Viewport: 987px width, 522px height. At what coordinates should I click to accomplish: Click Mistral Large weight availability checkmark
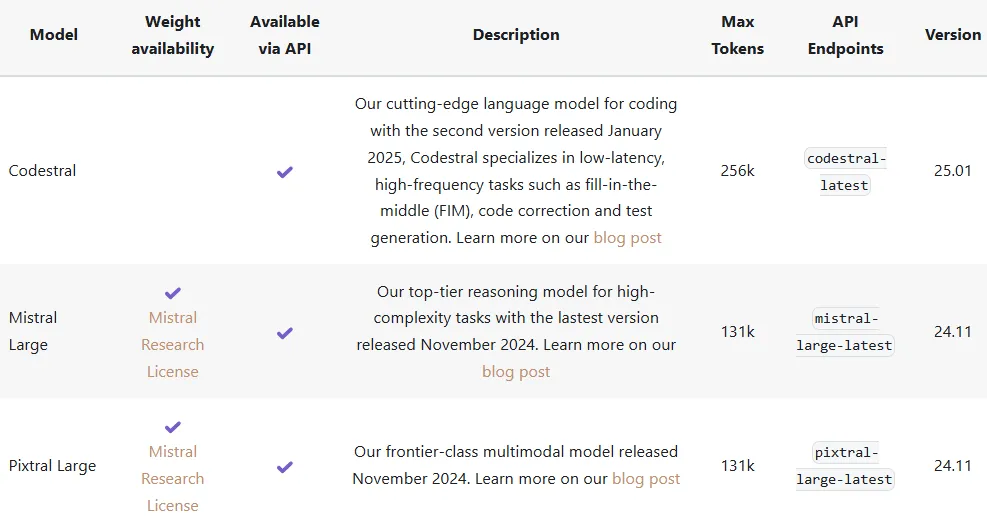pos(172,293)
